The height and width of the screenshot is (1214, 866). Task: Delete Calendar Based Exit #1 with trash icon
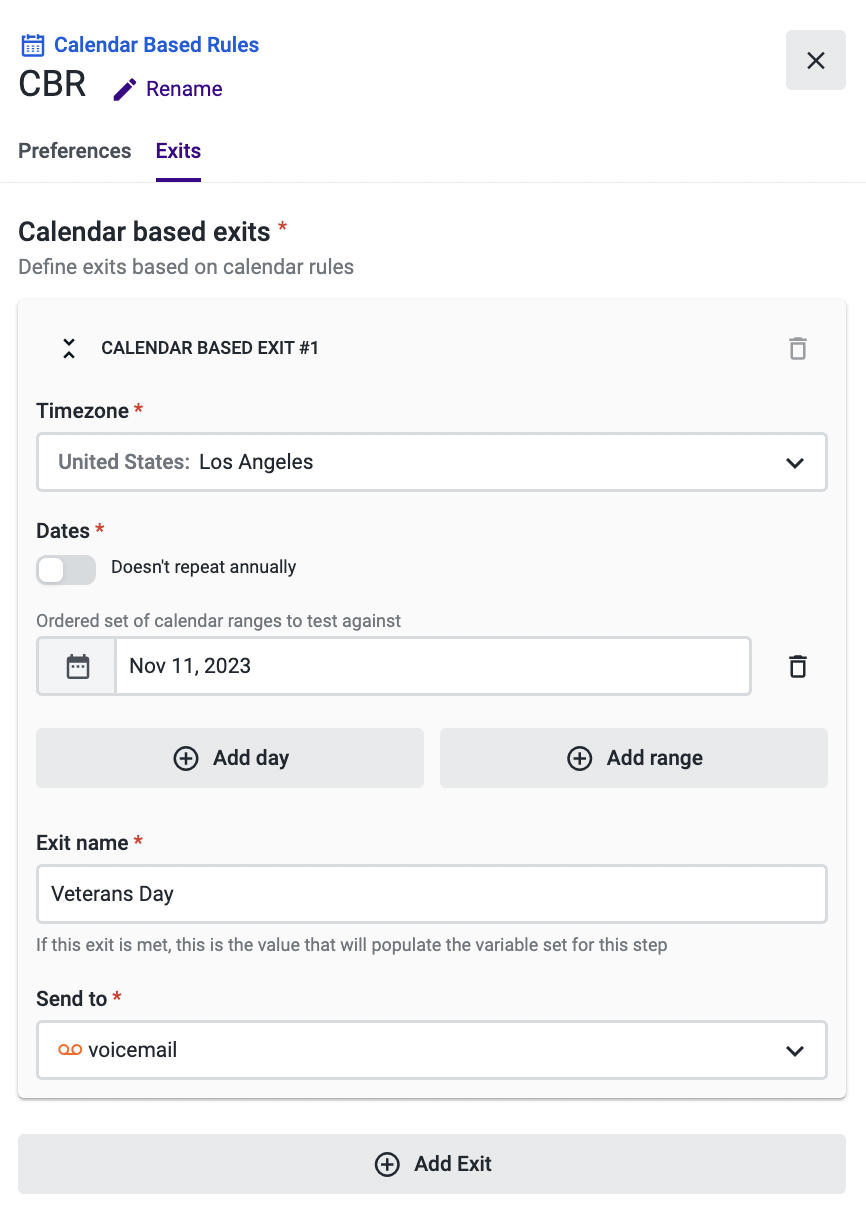[x=797, y=348]
